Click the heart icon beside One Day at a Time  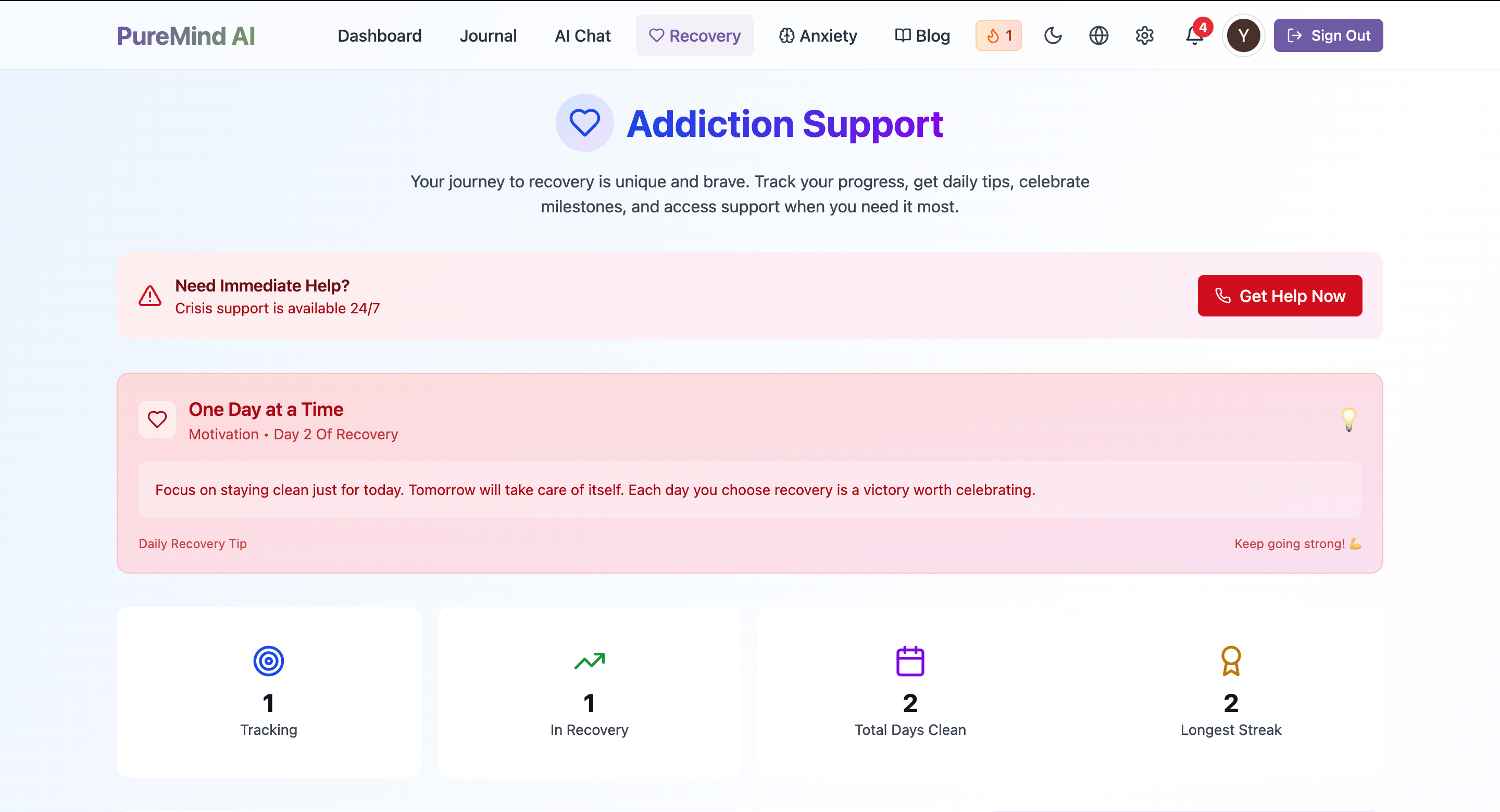[x=157, y=419]
